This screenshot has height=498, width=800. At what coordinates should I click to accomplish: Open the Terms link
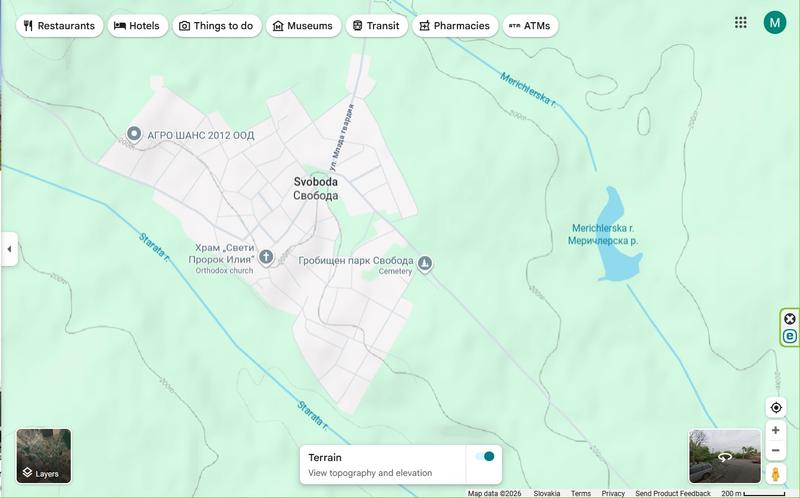pyautogui.click(x=581, y=493)
